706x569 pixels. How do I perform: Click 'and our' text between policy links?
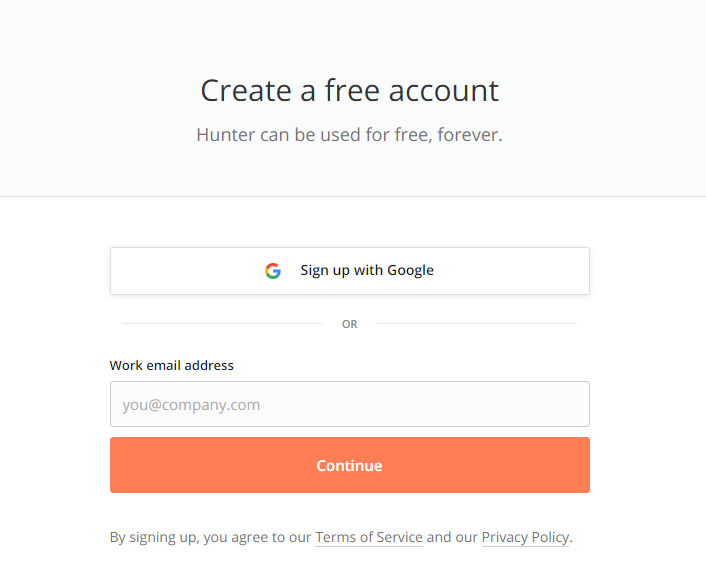[452, 537]
